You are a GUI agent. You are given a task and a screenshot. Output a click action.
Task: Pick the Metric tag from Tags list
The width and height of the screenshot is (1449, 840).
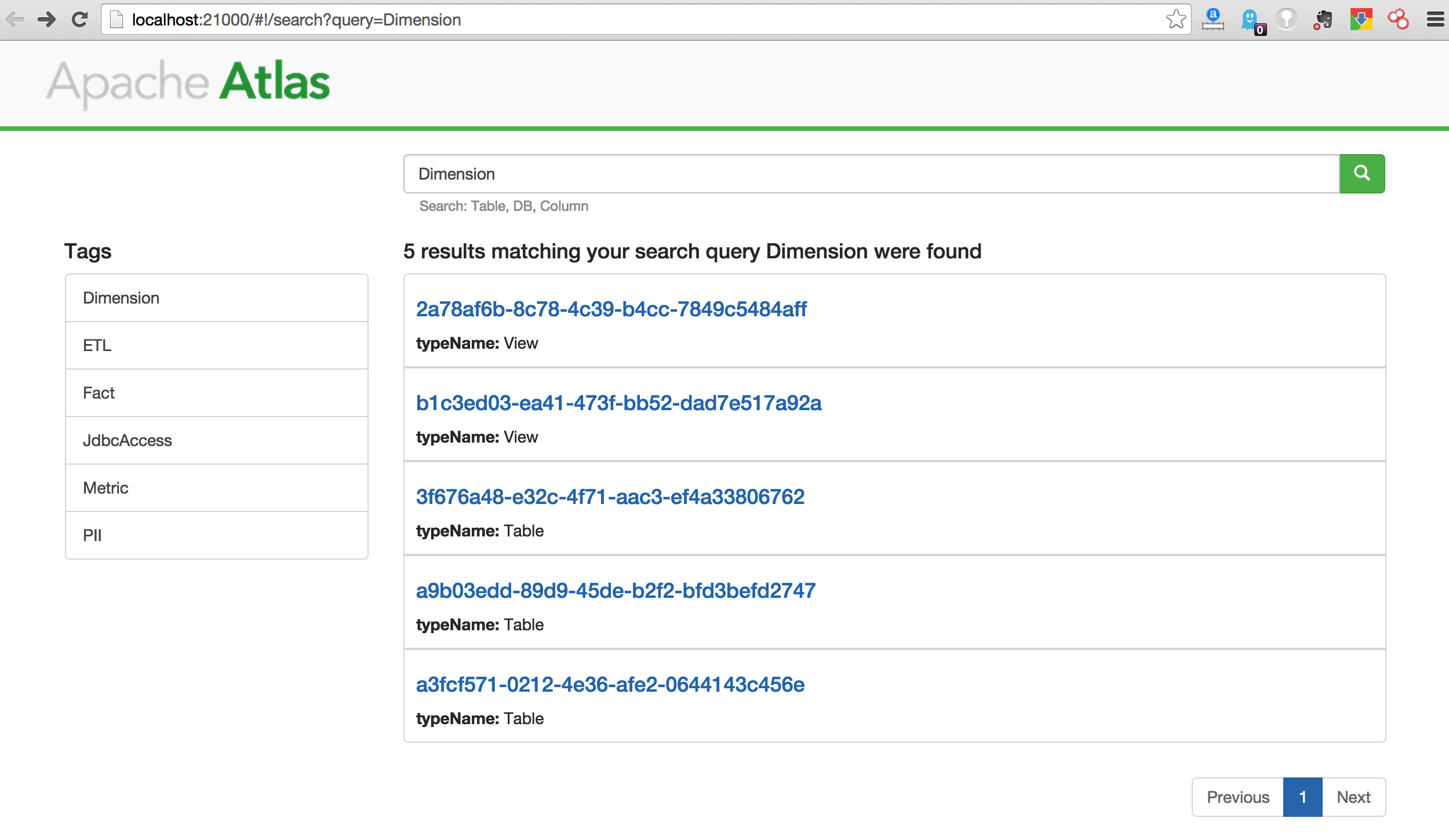click(216, 488)
